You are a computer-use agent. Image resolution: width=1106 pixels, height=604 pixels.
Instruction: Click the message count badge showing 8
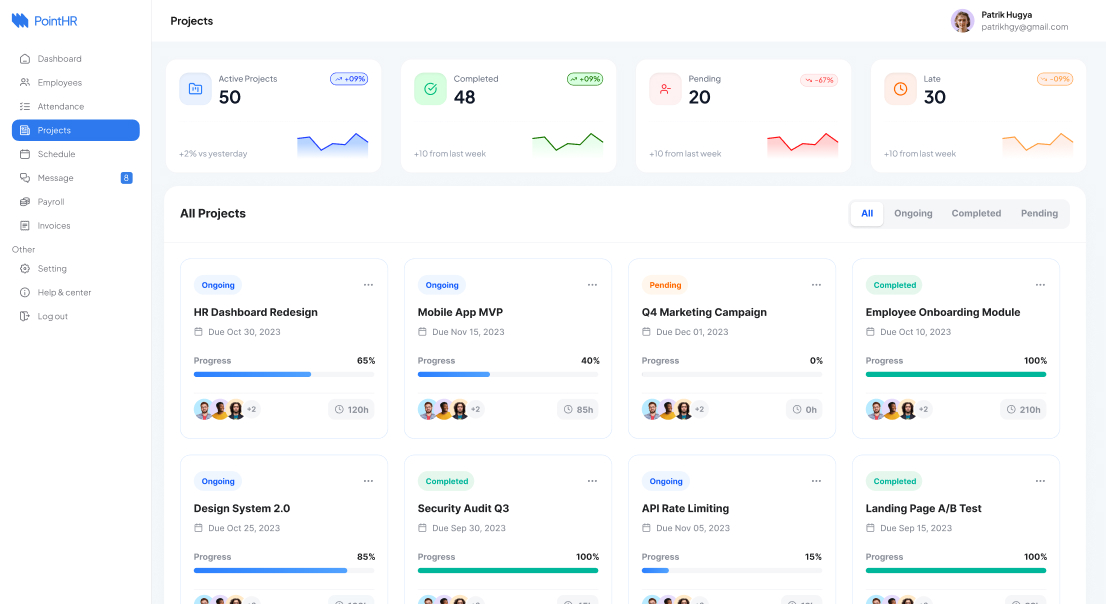[x=126, y=178]
